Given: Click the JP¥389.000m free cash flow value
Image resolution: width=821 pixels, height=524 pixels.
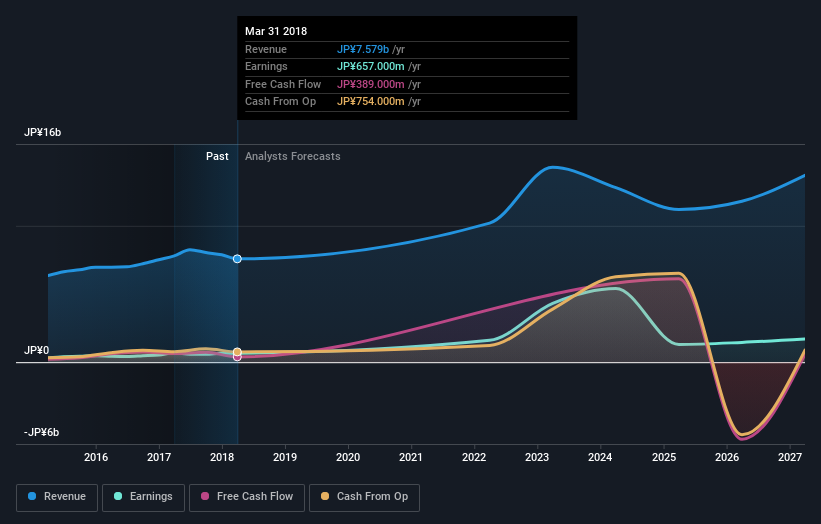Looking at the screenshot, I should (371, 84).
